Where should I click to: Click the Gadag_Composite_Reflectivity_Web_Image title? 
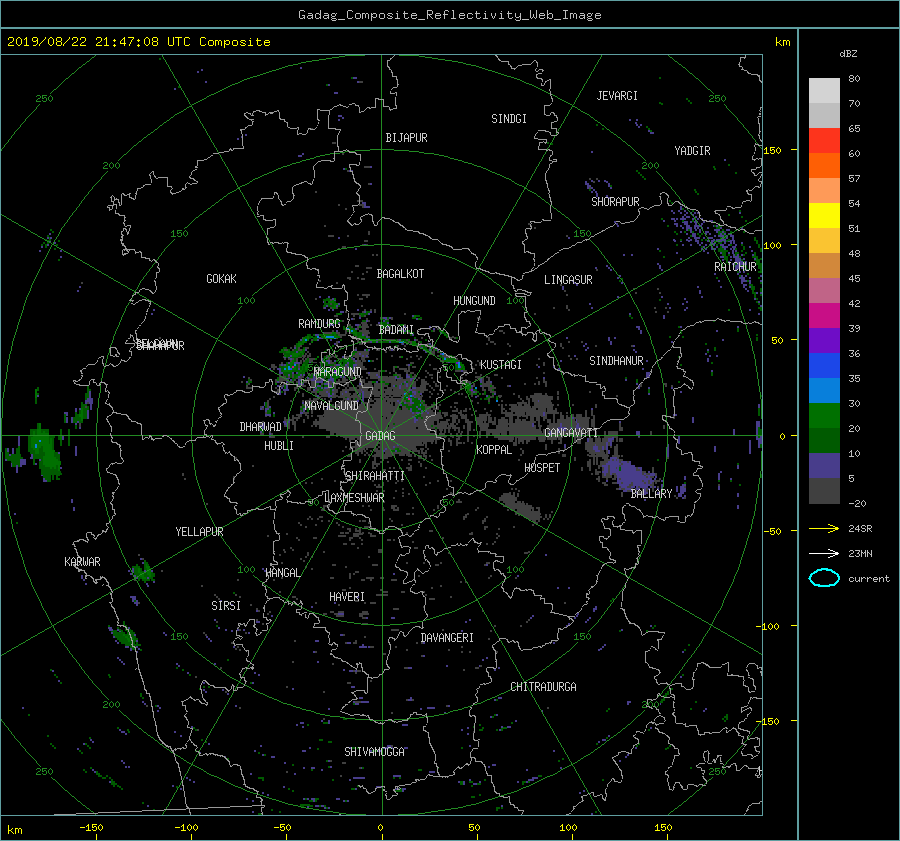click(x=449, y=15)
